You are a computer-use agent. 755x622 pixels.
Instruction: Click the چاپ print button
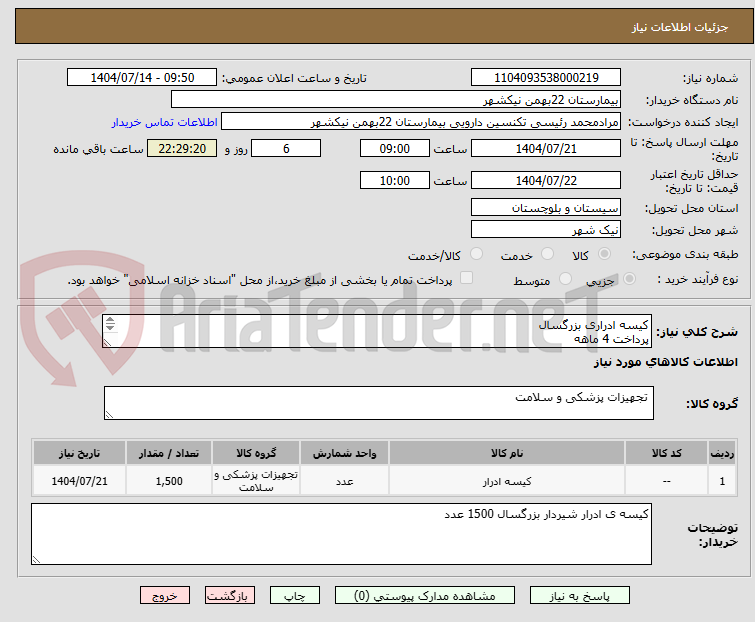295,596
